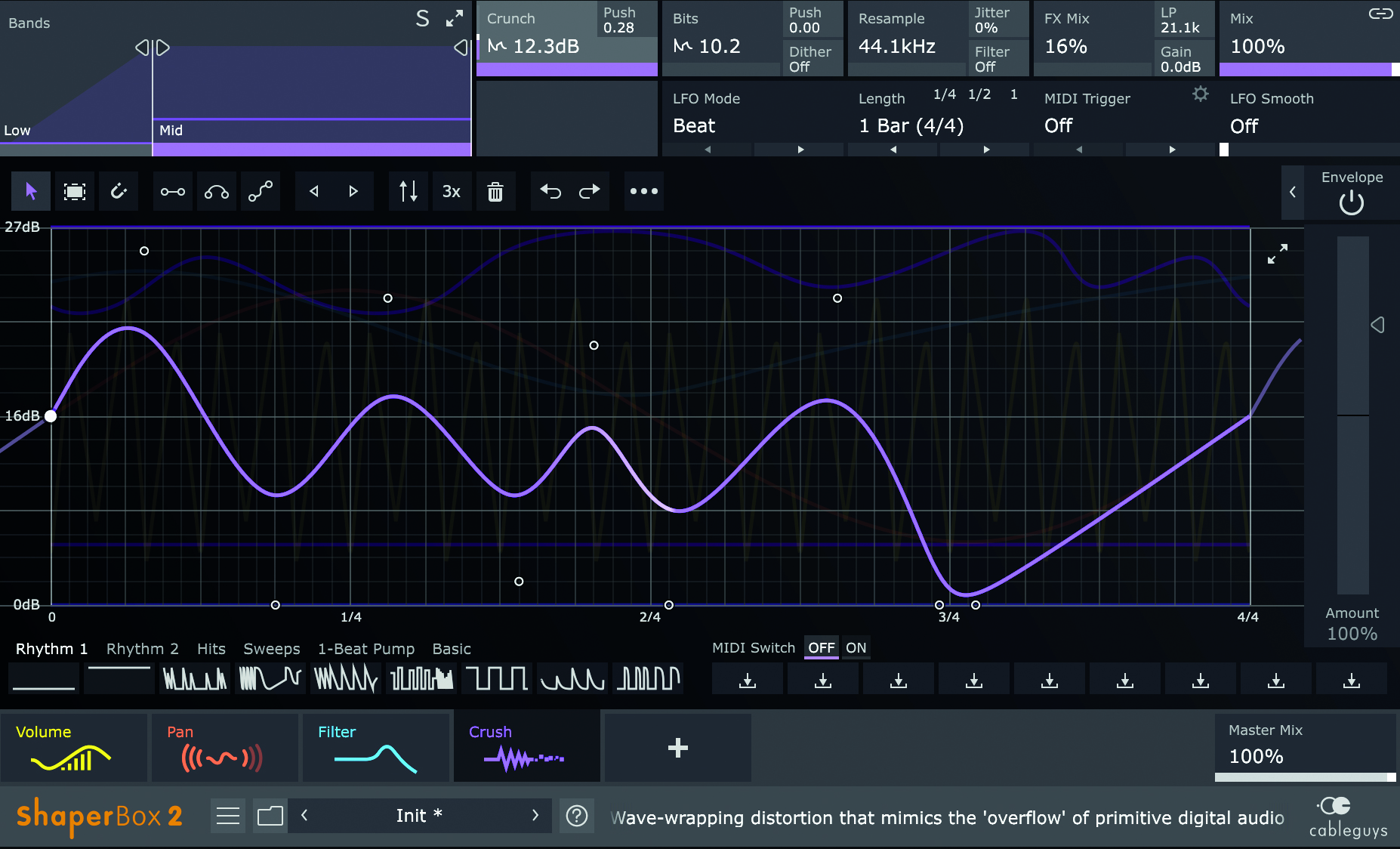Viewport: 1400px width, 849px height.
Task: Expand the Bands view
Action: point(455,19)
